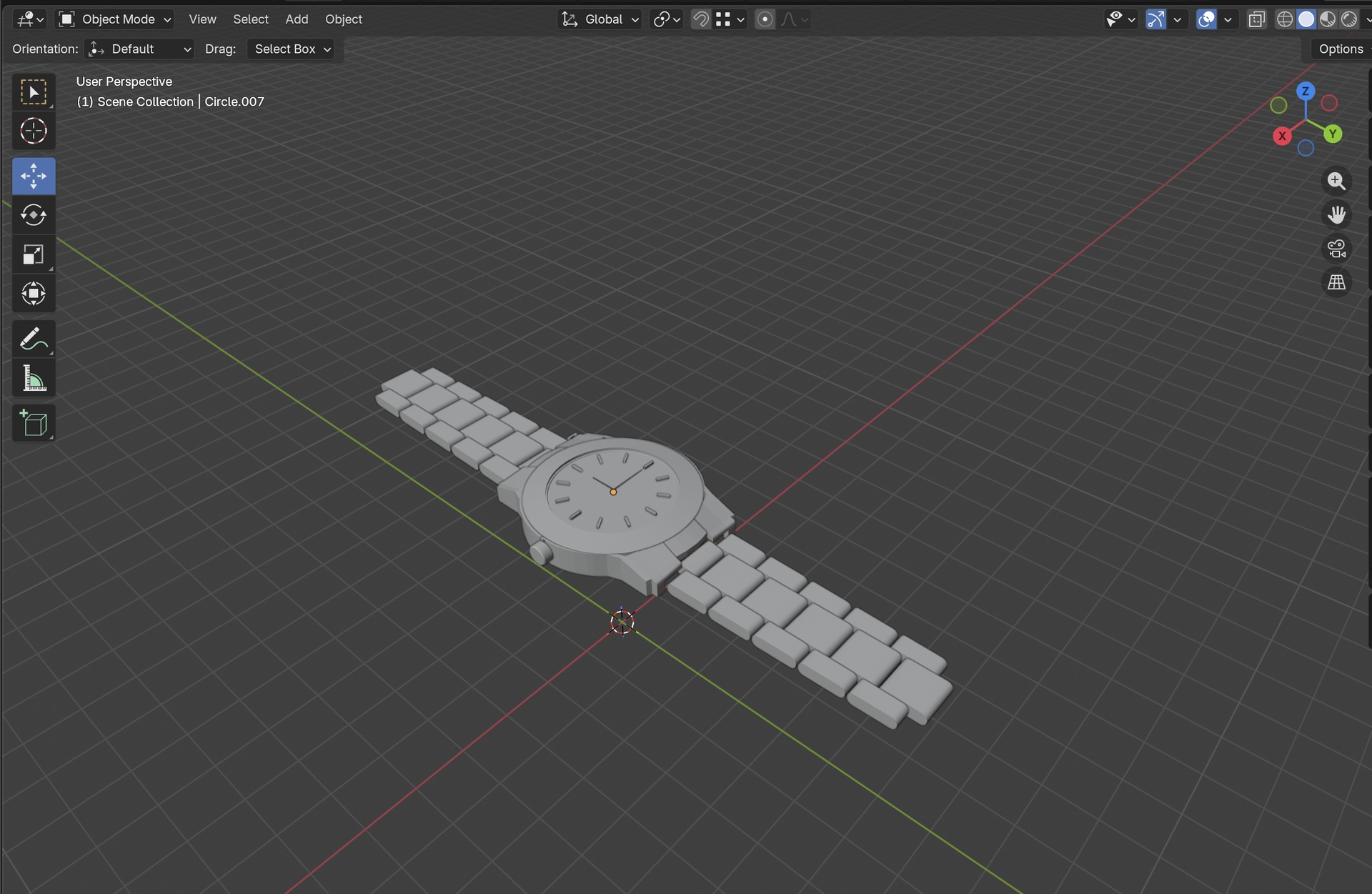The height and width of the screenshot is (894, 1372).
Task: Select the combined Transform tool
Action: tap(34, 293)
